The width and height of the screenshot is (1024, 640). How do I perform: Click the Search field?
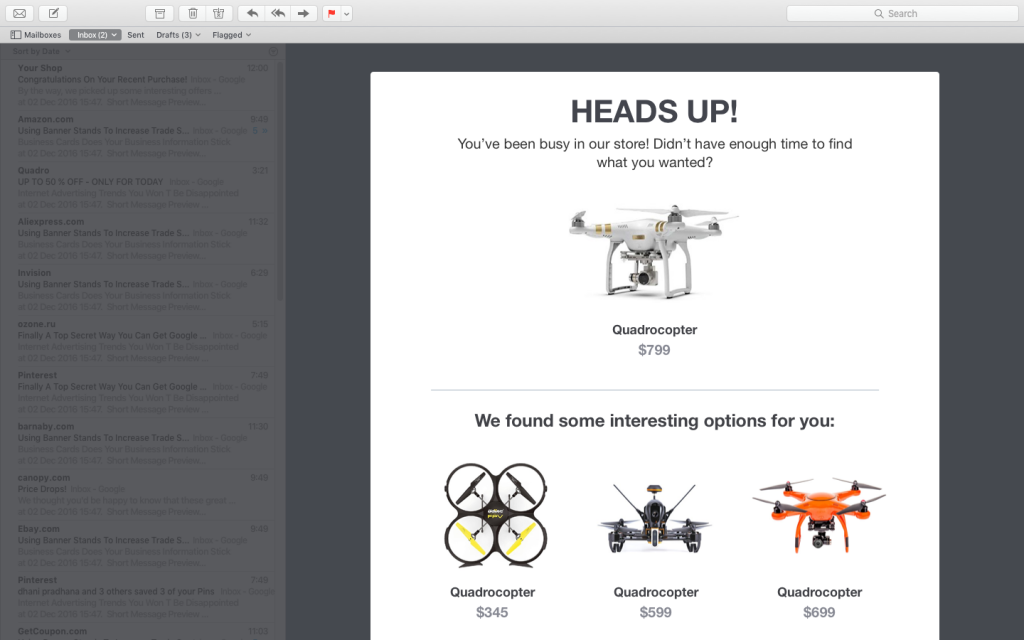tap(903, 13)
